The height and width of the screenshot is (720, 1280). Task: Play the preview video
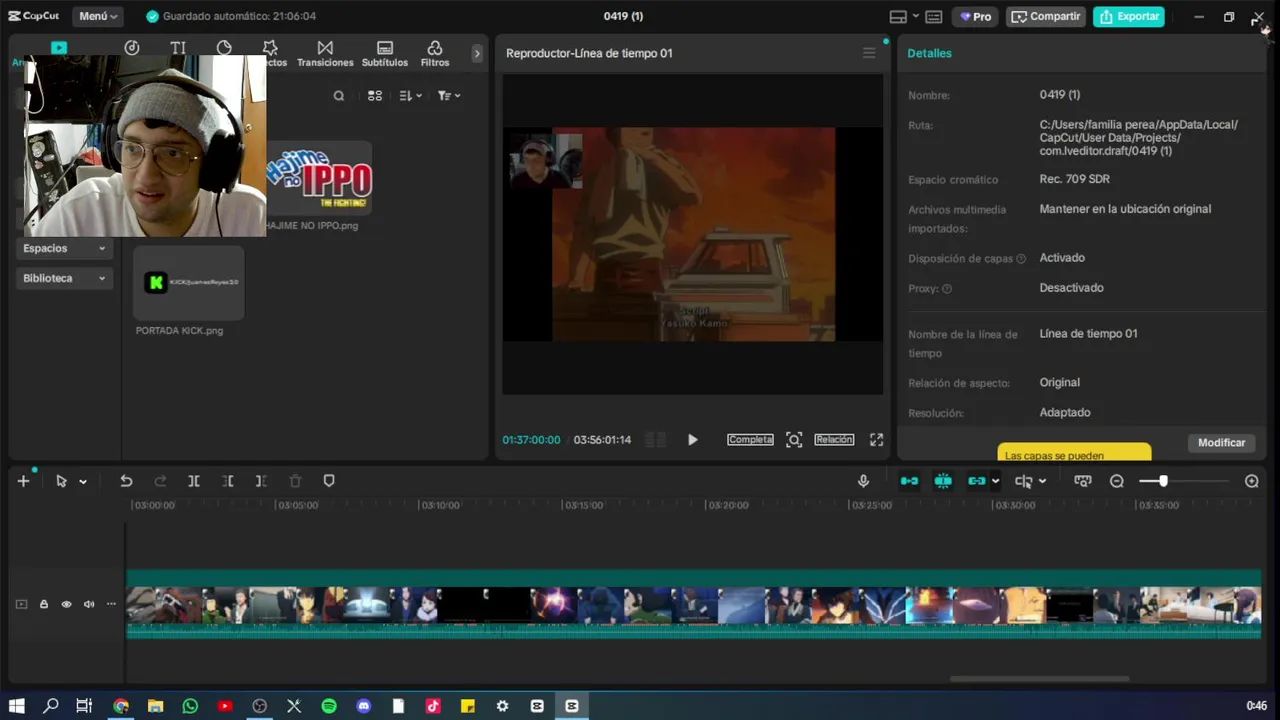coord(692,440)
